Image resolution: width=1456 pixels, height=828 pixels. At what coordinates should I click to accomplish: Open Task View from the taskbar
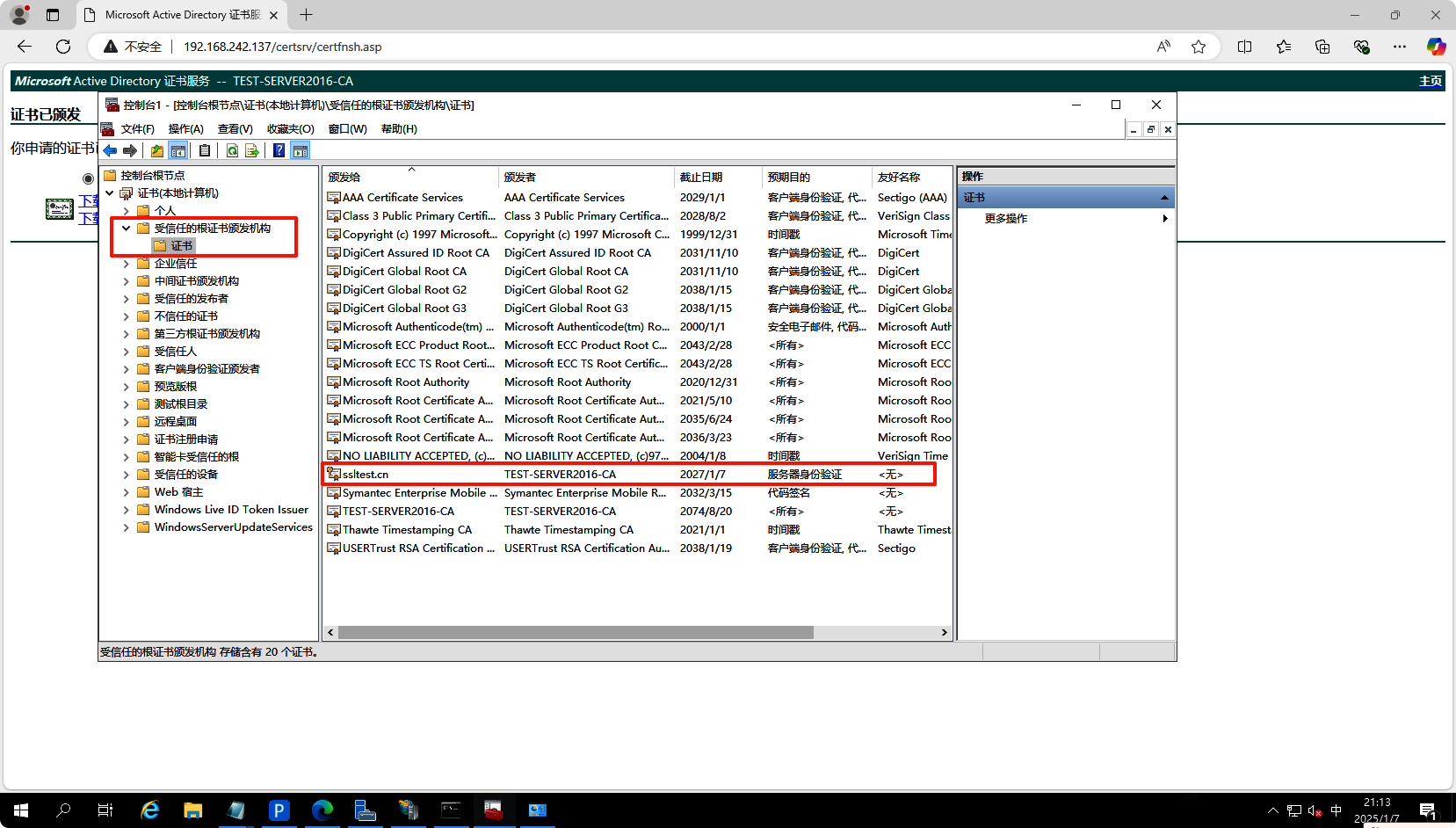point(105,810)
